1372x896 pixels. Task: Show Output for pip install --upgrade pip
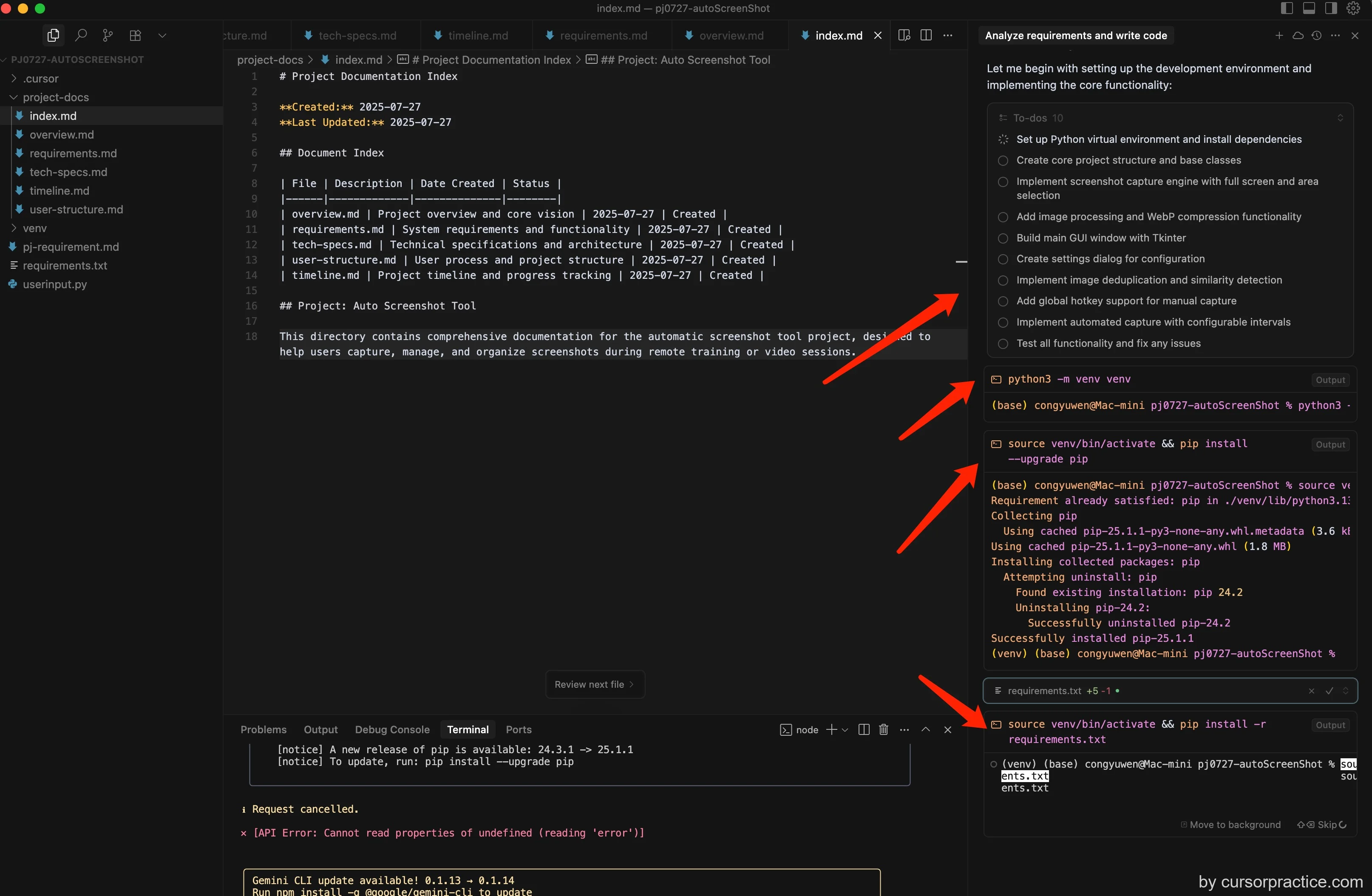click(1330, 445)
